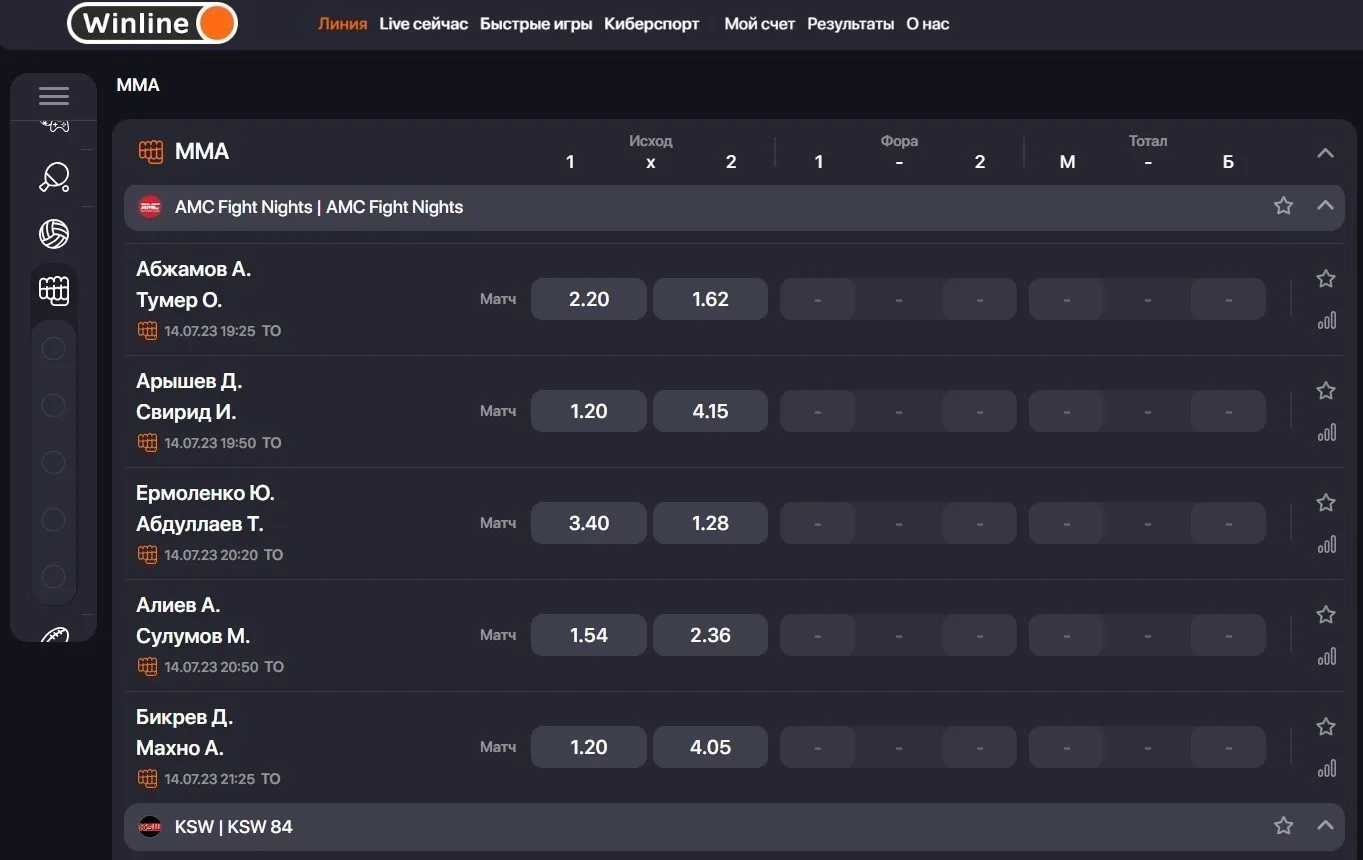This screenshot has width=1363, height=860.
Task: Favorite the KSW 84 league
Action: point(1283,826)
